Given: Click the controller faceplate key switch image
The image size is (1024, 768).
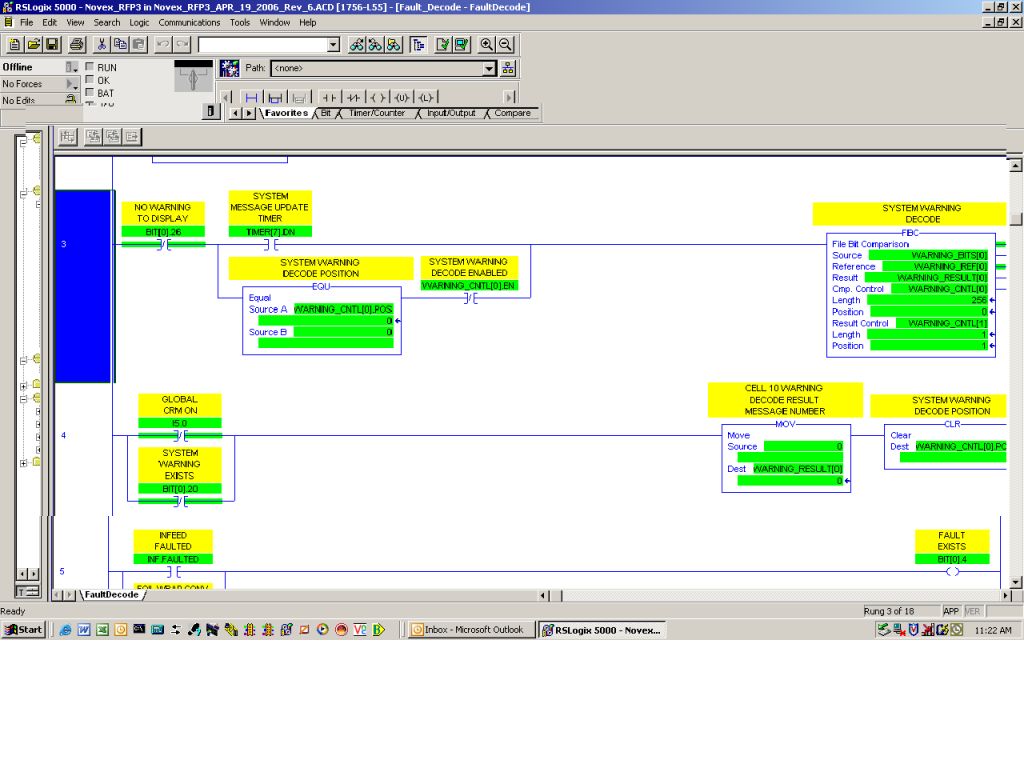Looking at the screenshot, I should (193, 77).
